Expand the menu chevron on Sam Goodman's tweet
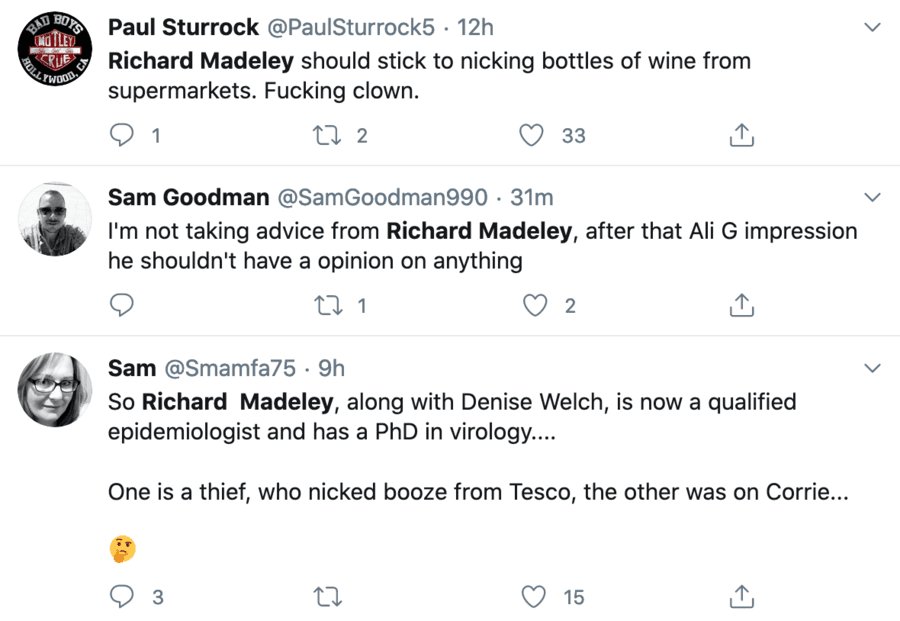This screenshot has height=621, width=900. [x=872, y=197]
